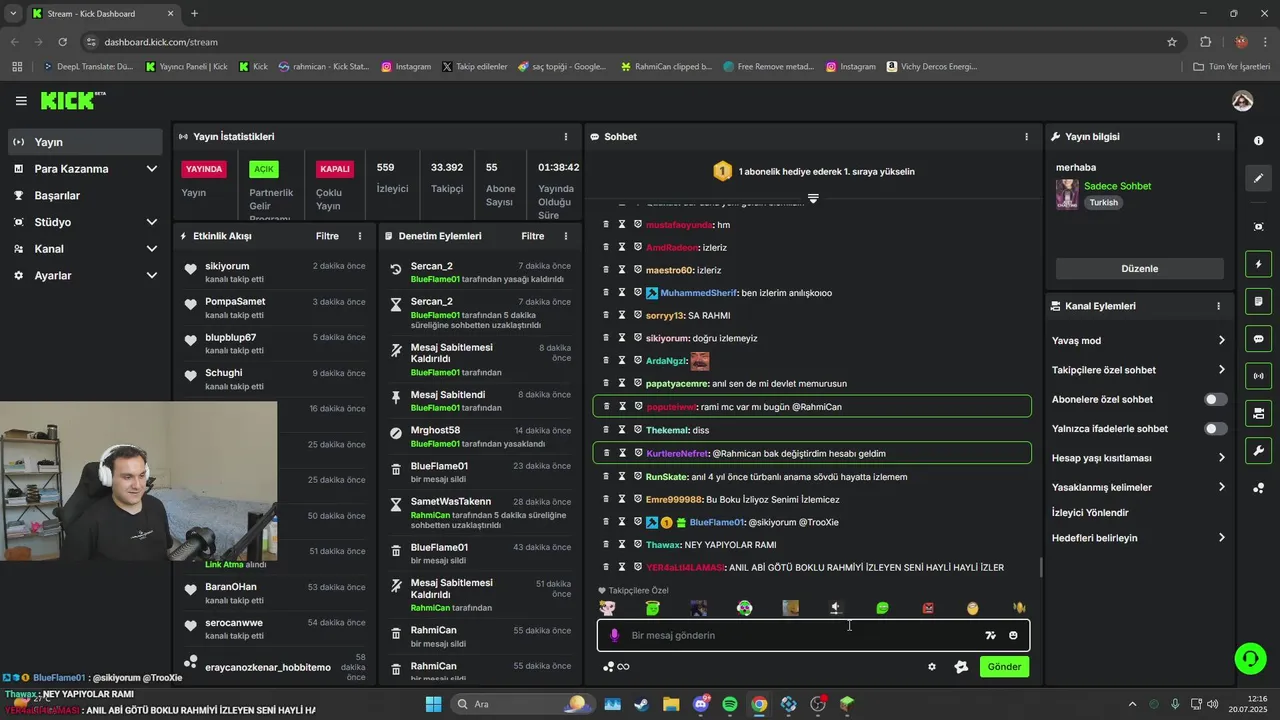Open Kanal Eylemleri three-dot menu
Screen dimensions: 1280x720
pyautogui.click(x=1218, y=306)
